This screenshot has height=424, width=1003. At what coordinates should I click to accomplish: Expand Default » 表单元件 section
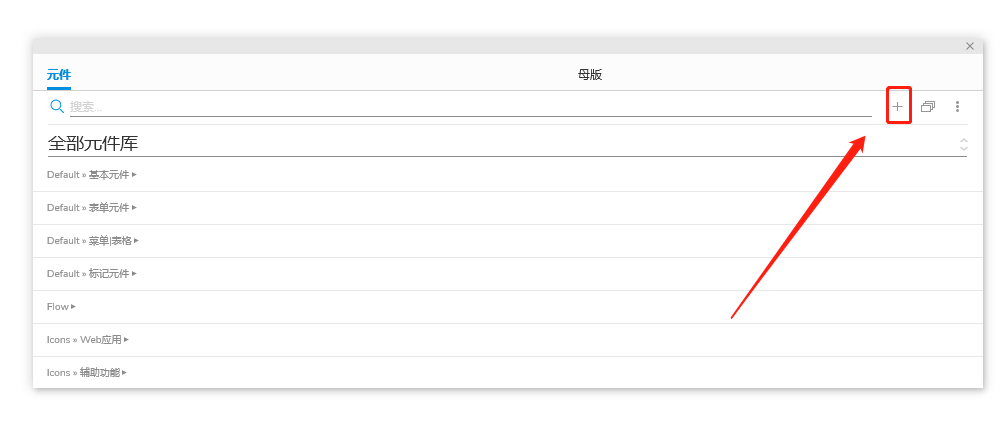[x=90, y=208]
